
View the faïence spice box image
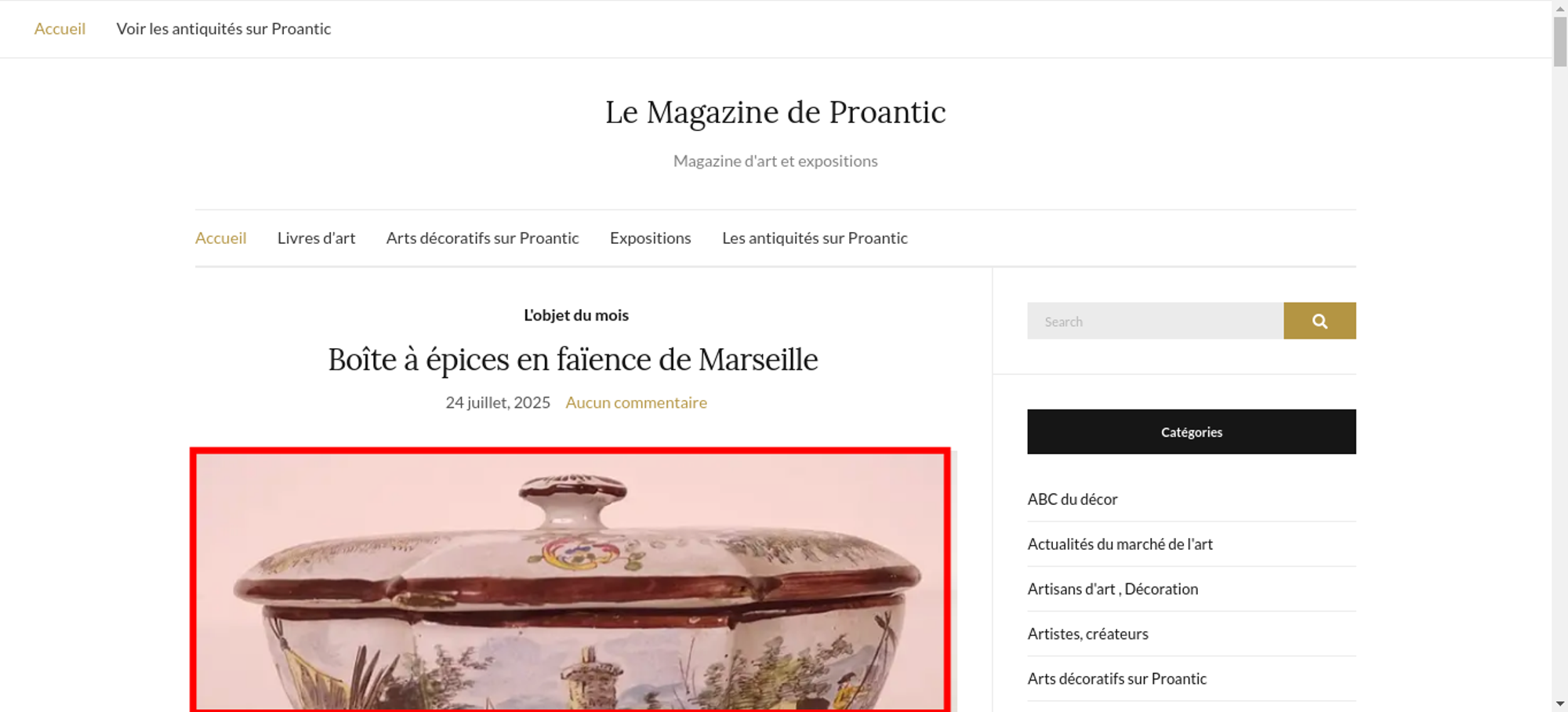tap(570, 580)
